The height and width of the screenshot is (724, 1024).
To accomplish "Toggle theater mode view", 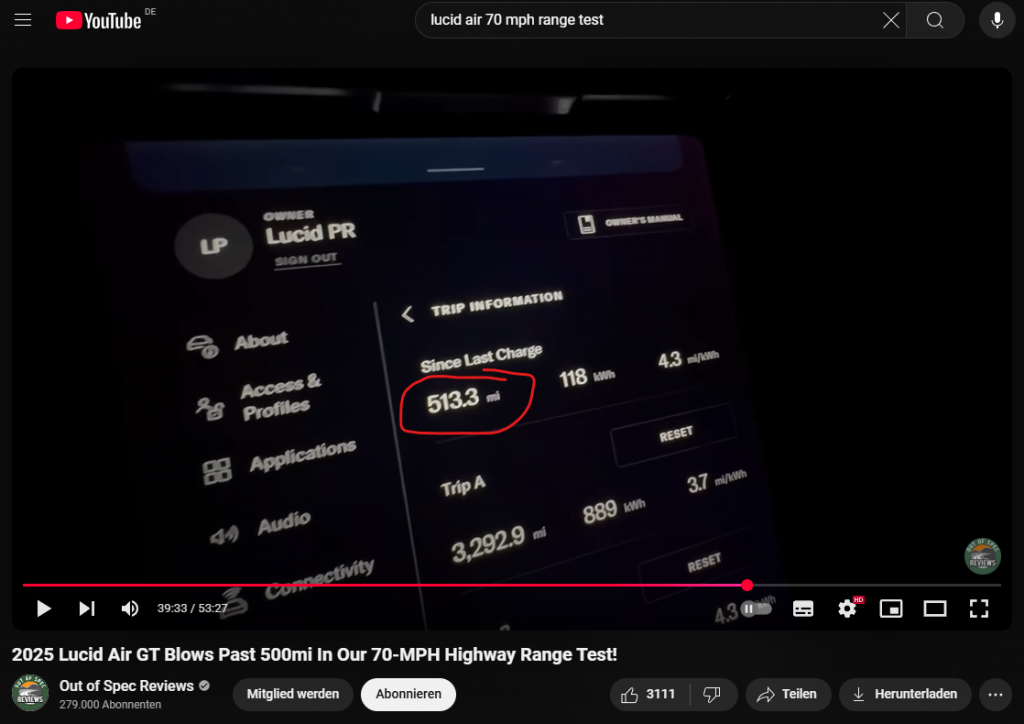I will pos(935,608).
